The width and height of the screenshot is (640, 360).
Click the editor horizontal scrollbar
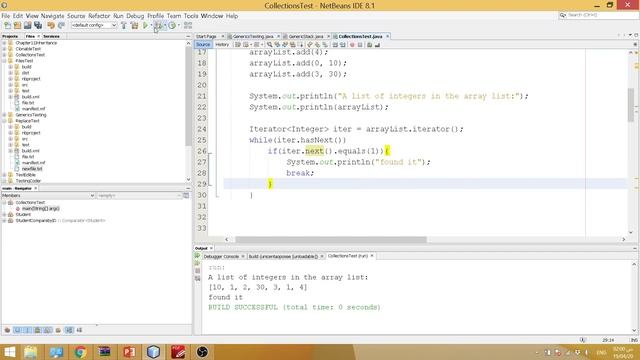coord(331,240)
